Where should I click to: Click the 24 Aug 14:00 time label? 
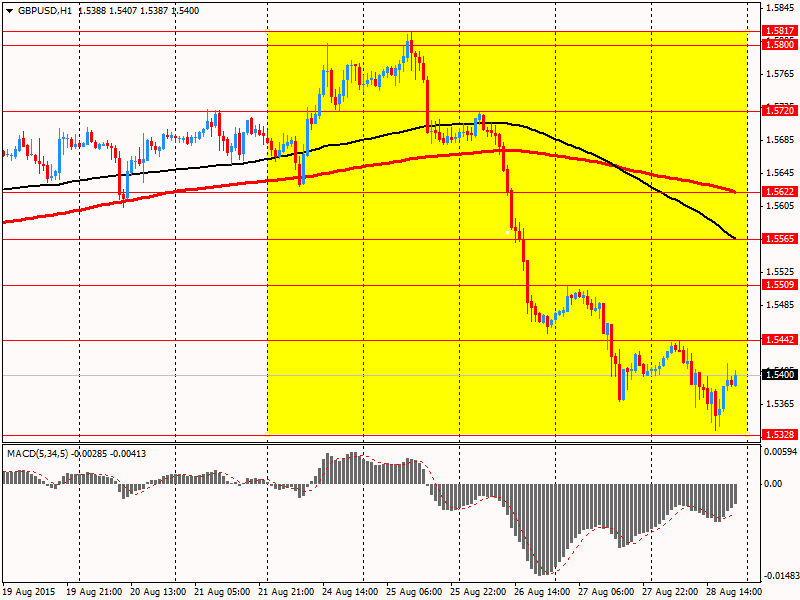click(351, 592)
